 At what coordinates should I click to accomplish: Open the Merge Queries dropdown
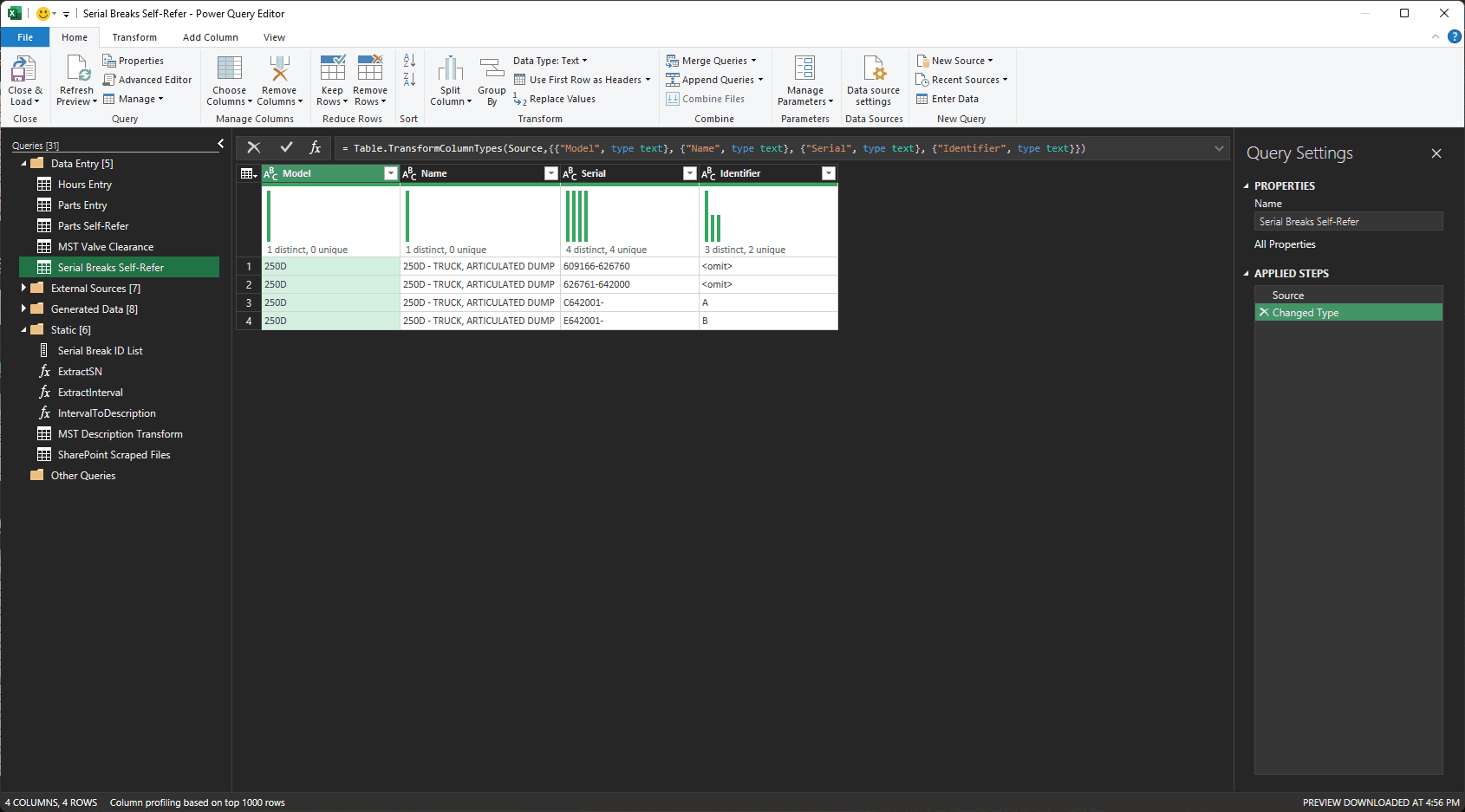pos(711,61)
